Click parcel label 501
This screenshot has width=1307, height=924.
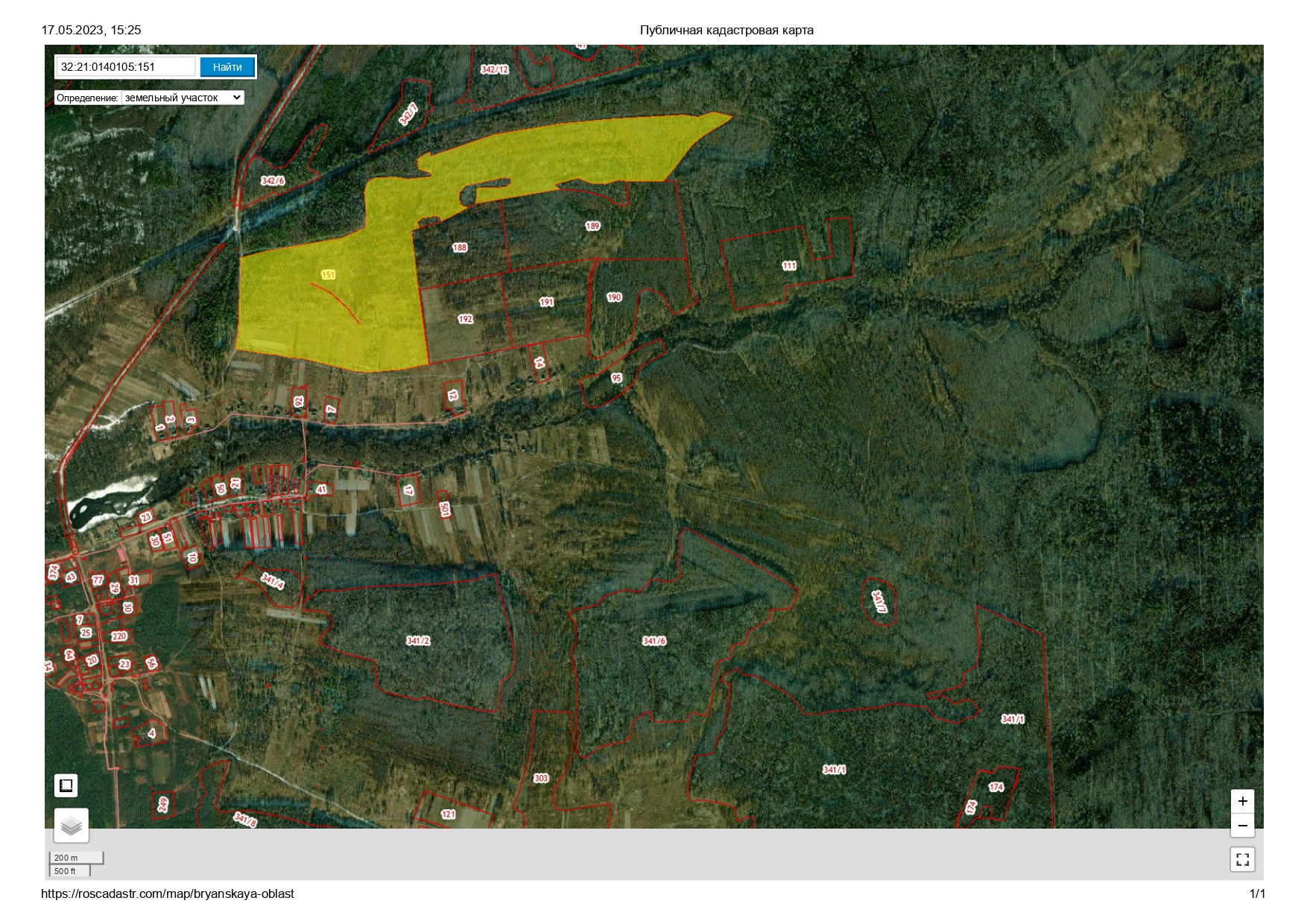[445, 510]
